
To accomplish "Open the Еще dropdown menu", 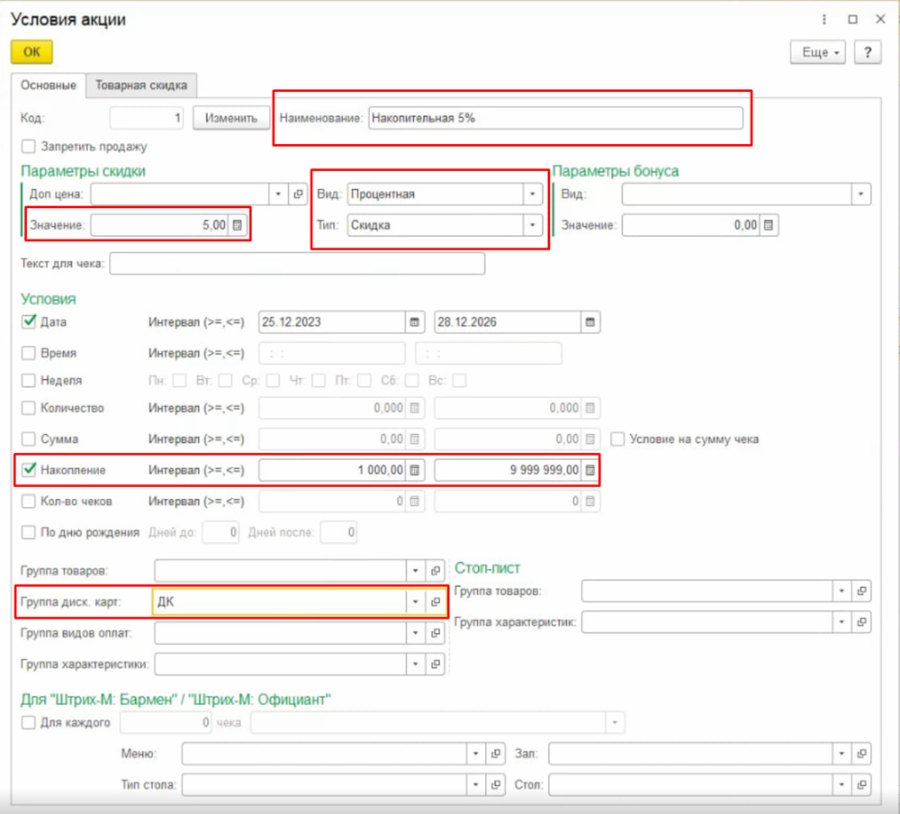I will point(818,52).
